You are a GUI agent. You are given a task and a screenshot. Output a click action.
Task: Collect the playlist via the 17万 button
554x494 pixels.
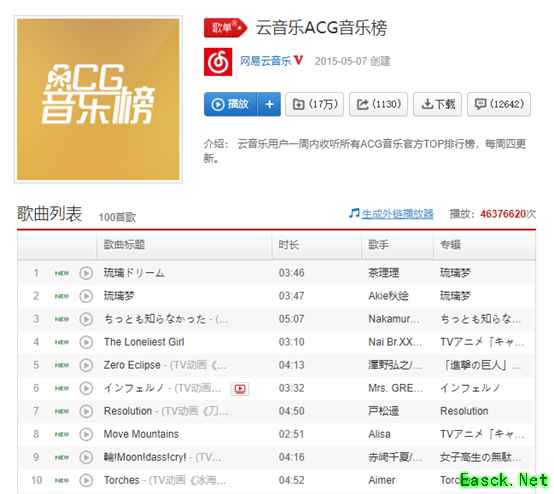(314, 104)
